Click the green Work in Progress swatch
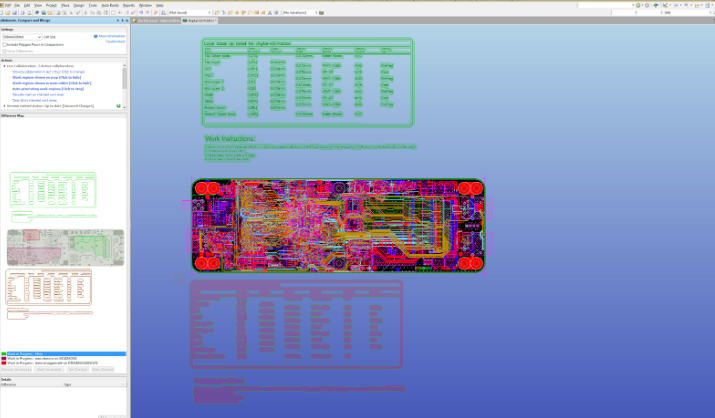 point(4,354)
